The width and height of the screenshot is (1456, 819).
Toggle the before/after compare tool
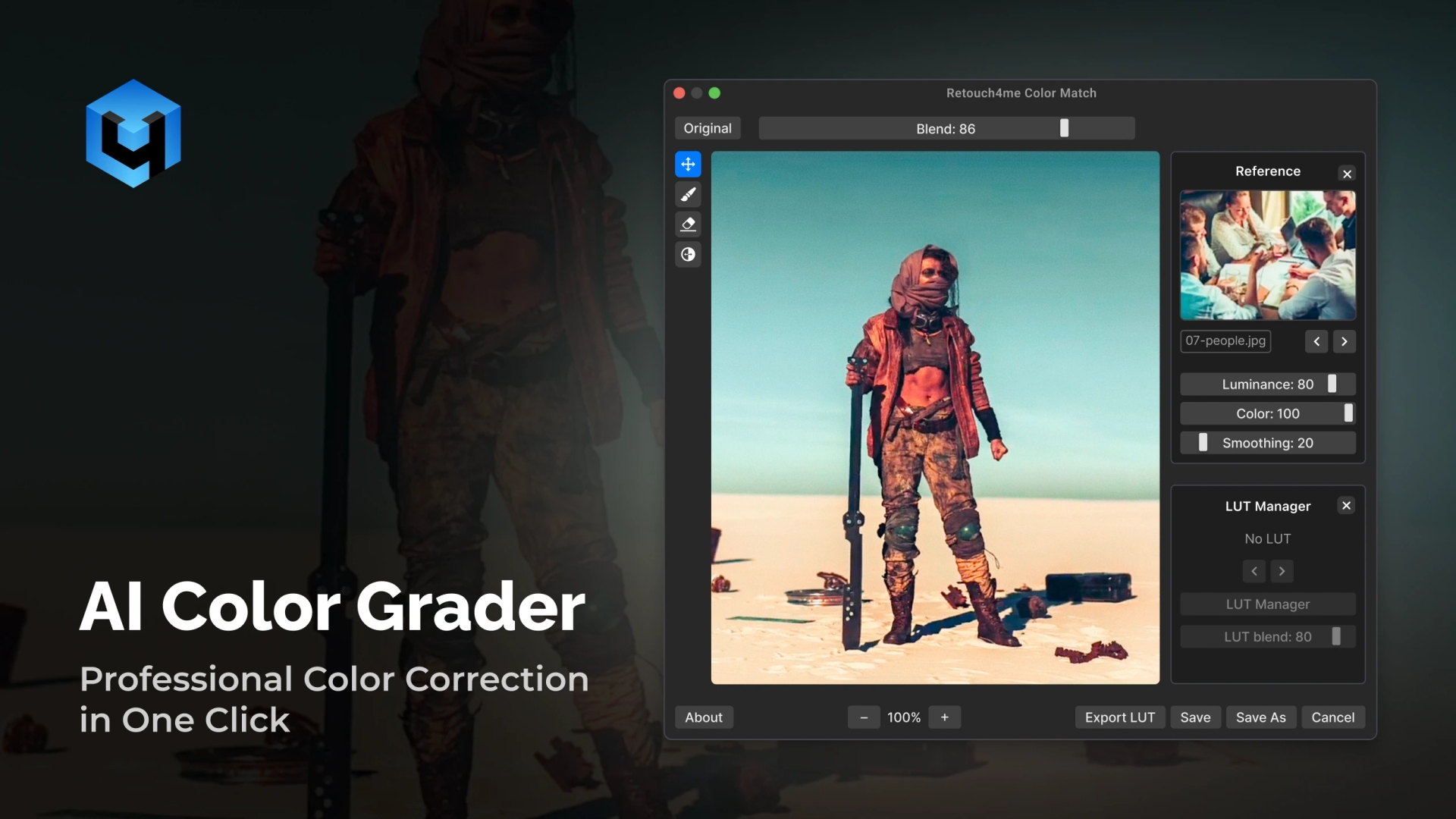coord(689,255)
